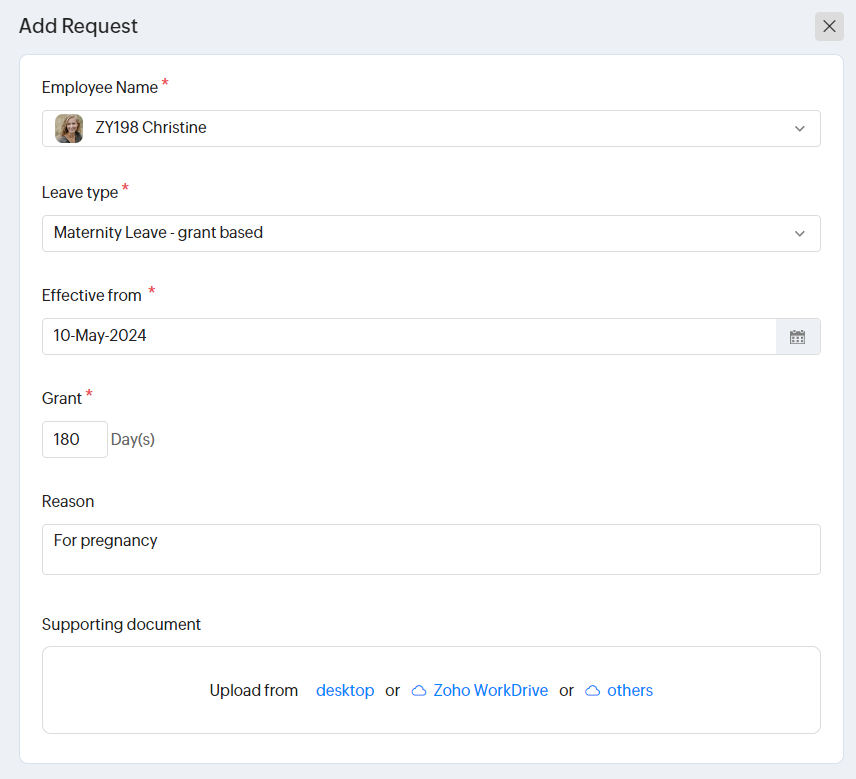Focus the Grant days input box
This screenshot has width=856, height=779.
coord(74,439)
